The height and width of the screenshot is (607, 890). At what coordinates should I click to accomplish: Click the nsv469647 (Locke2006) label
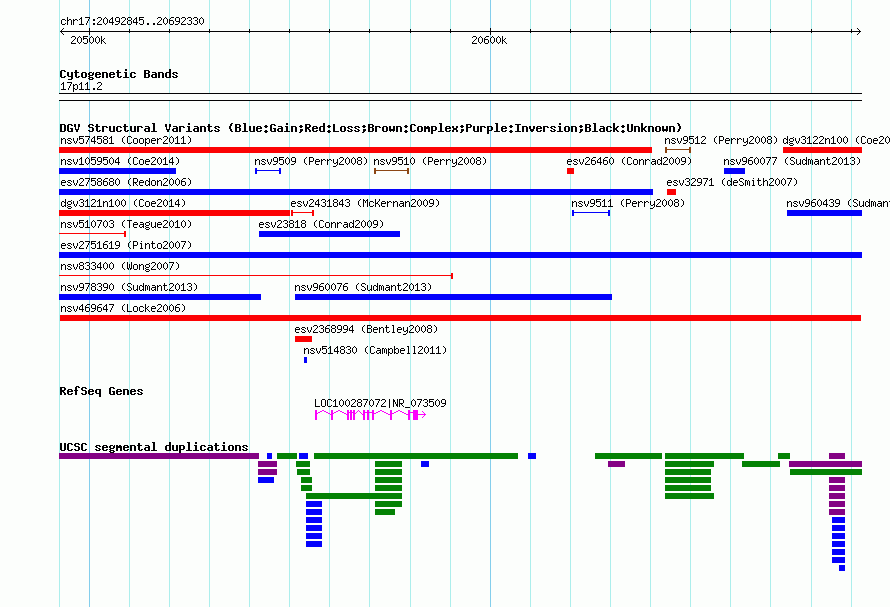tap(123, 308)
